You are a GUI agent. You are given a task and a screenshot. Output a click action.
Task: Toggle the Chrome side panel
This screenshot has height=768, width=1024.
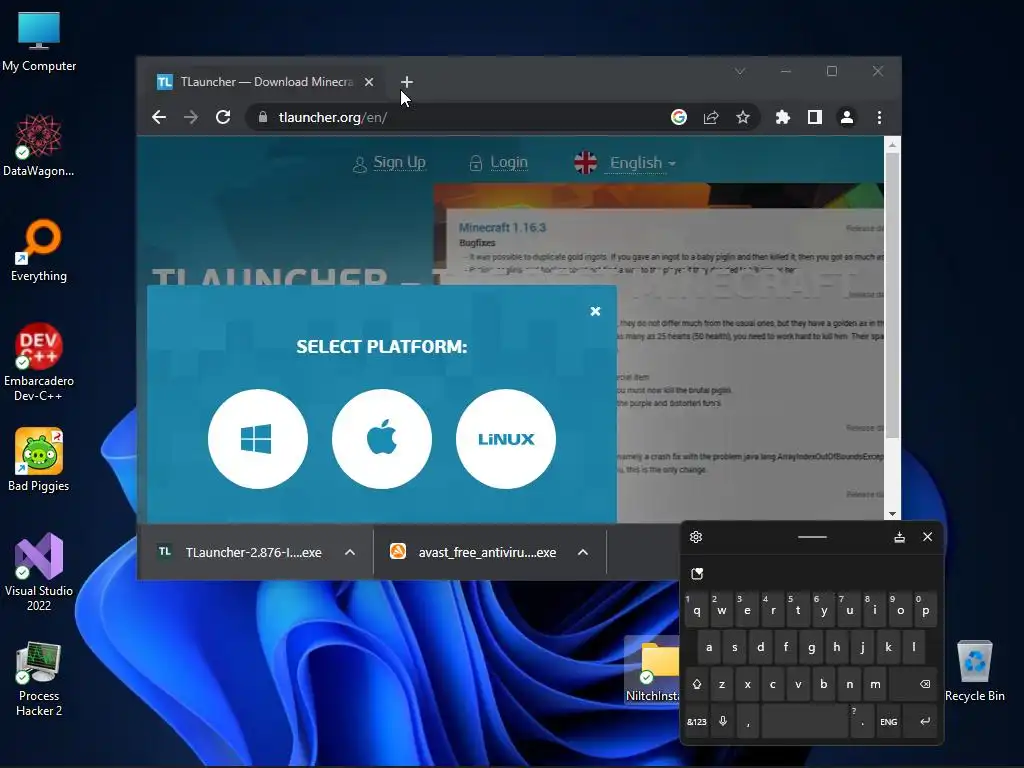tap(814, 117)
